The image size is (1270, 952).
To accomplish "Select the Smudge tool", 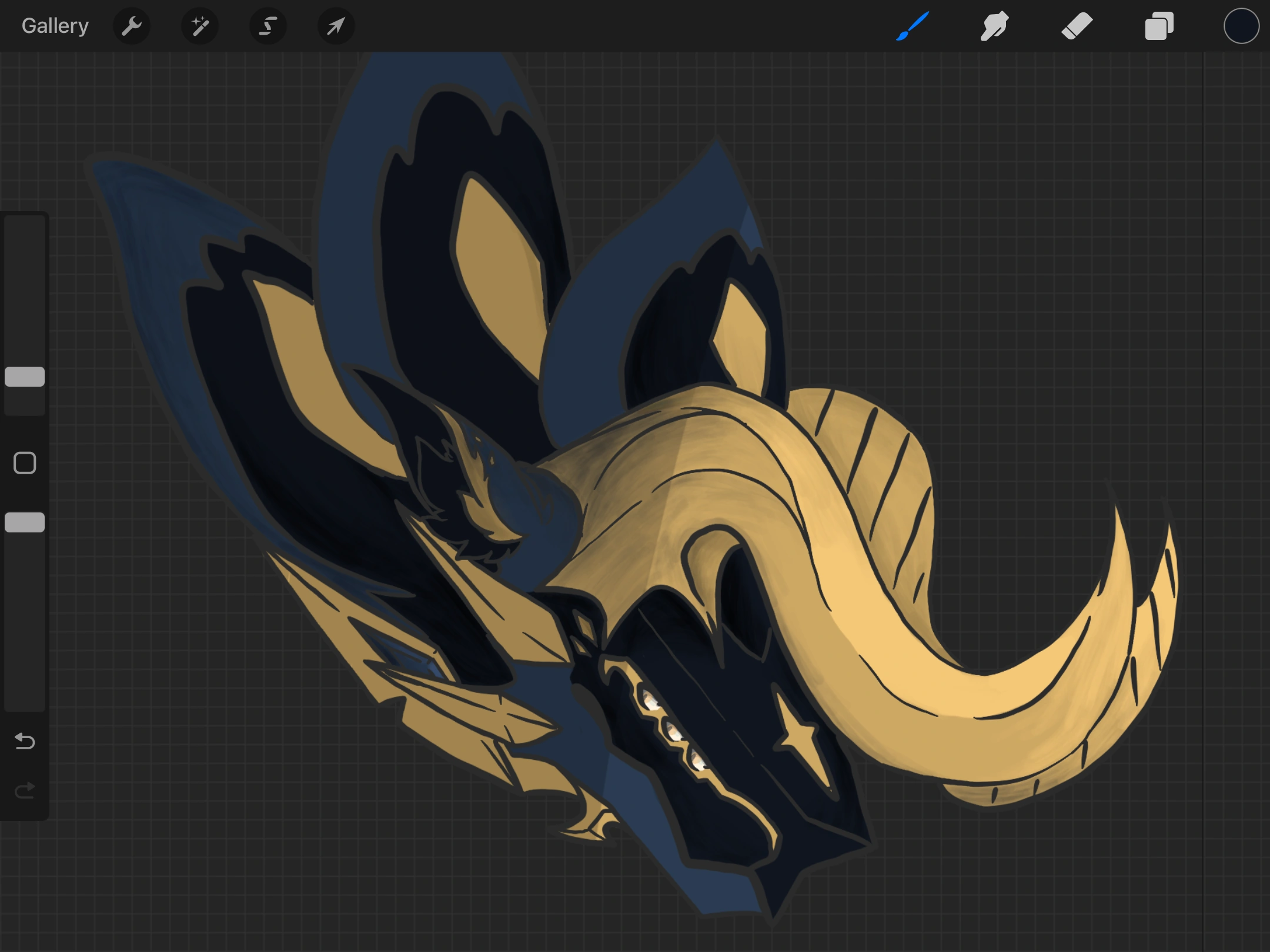I will point(994,26).
